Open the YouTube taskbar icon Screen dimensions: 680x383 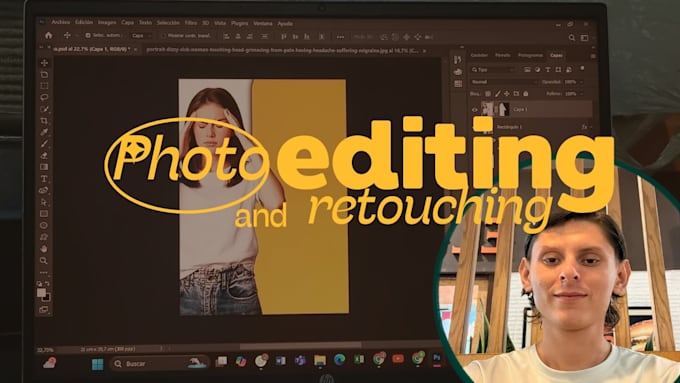pos(398,359)
